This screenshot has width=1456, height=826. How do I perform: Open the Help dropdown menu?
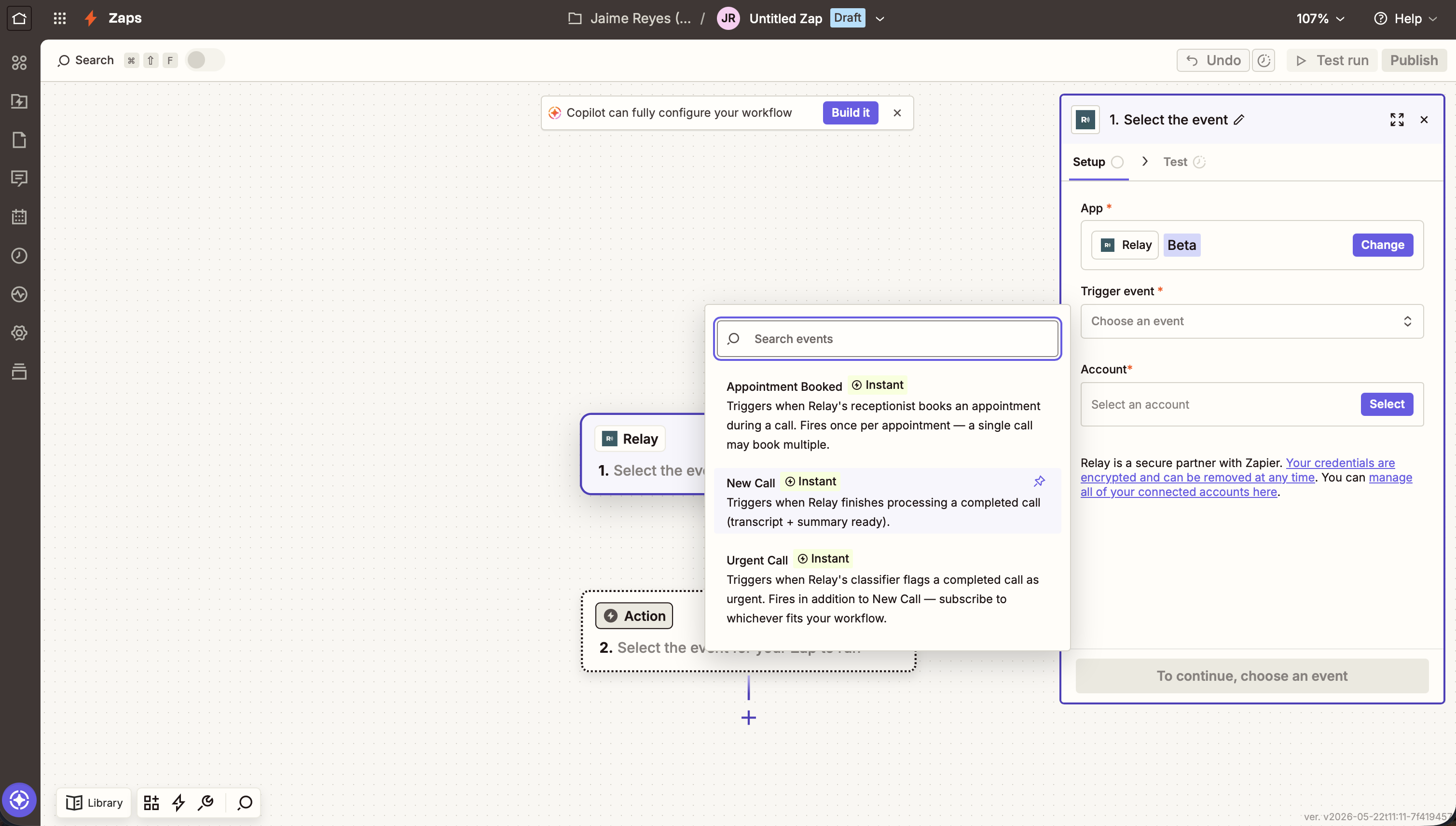point(1405,19)
